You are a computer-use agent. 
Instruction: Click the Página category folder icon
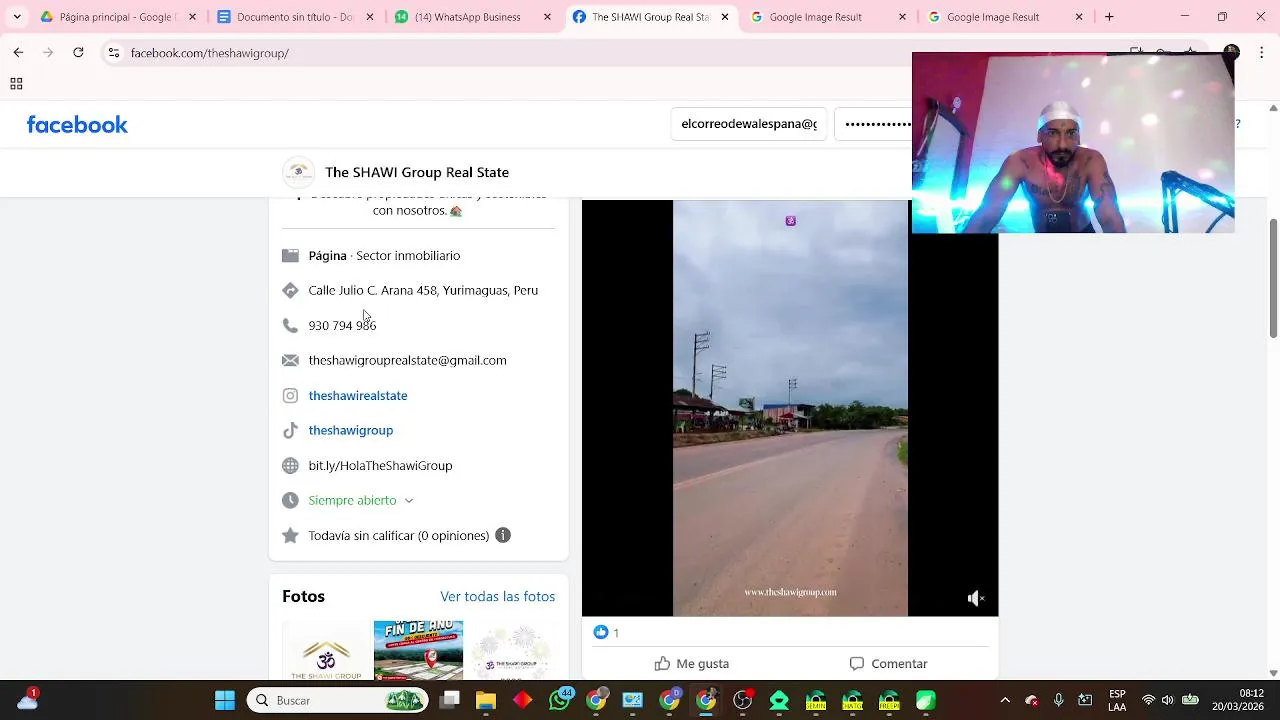[290, 256]
